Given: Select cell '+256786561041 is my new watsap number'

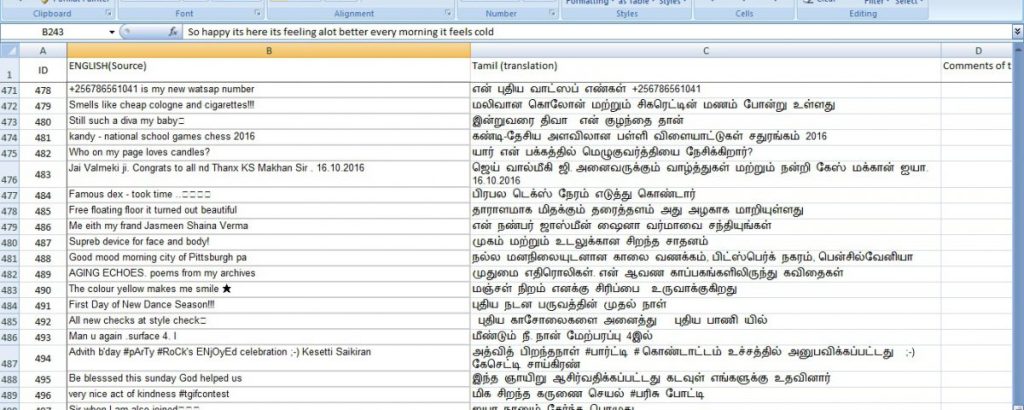Looking at the screenshot, I should pyautogui.click(x=268, y=89).
